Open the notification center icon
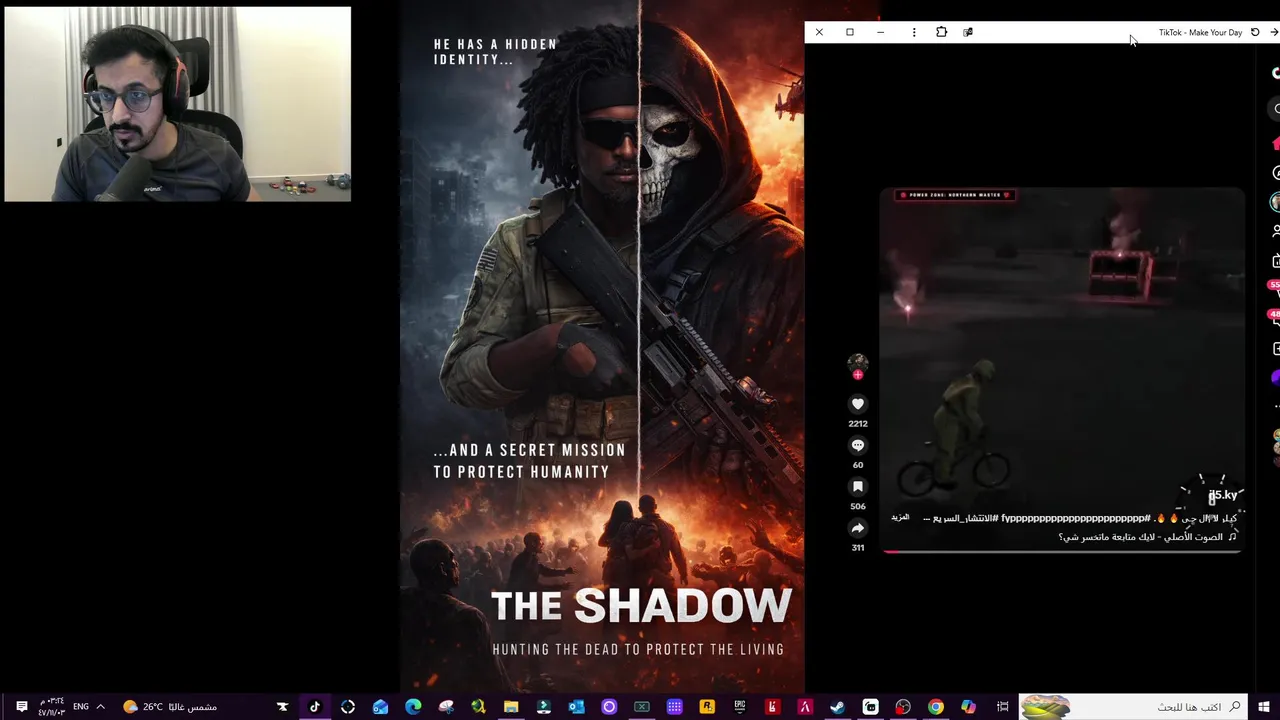 [21, 707]
